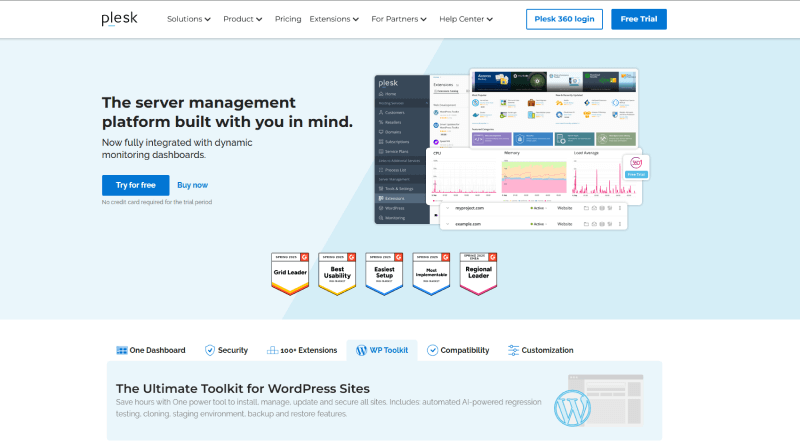The width and height of the screenshot is (800, 445).
Task: Expand the Product dropdown menu
Action: [x=242, y=19]
